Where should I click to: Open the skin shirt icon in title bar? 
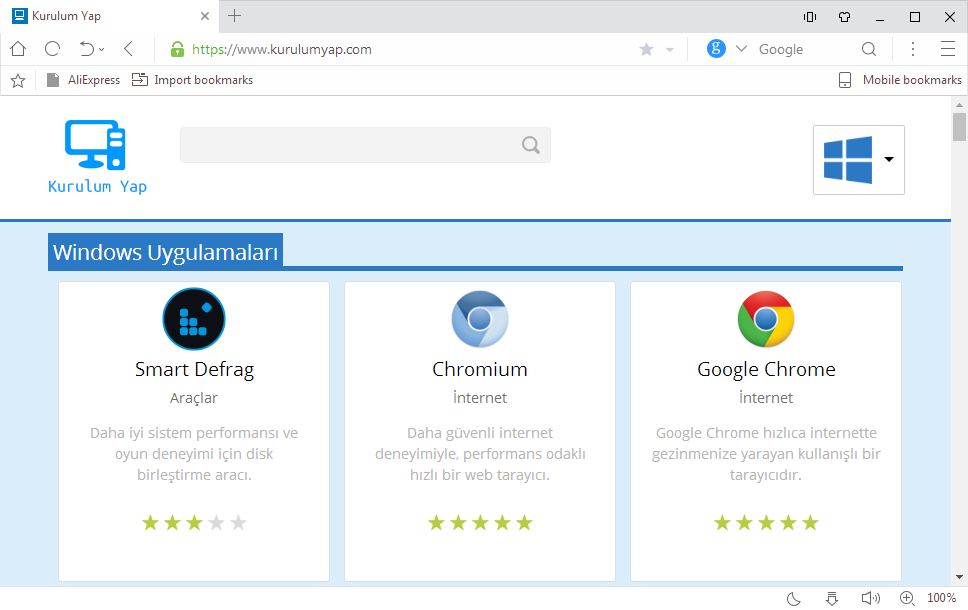(x=845, y=17)
